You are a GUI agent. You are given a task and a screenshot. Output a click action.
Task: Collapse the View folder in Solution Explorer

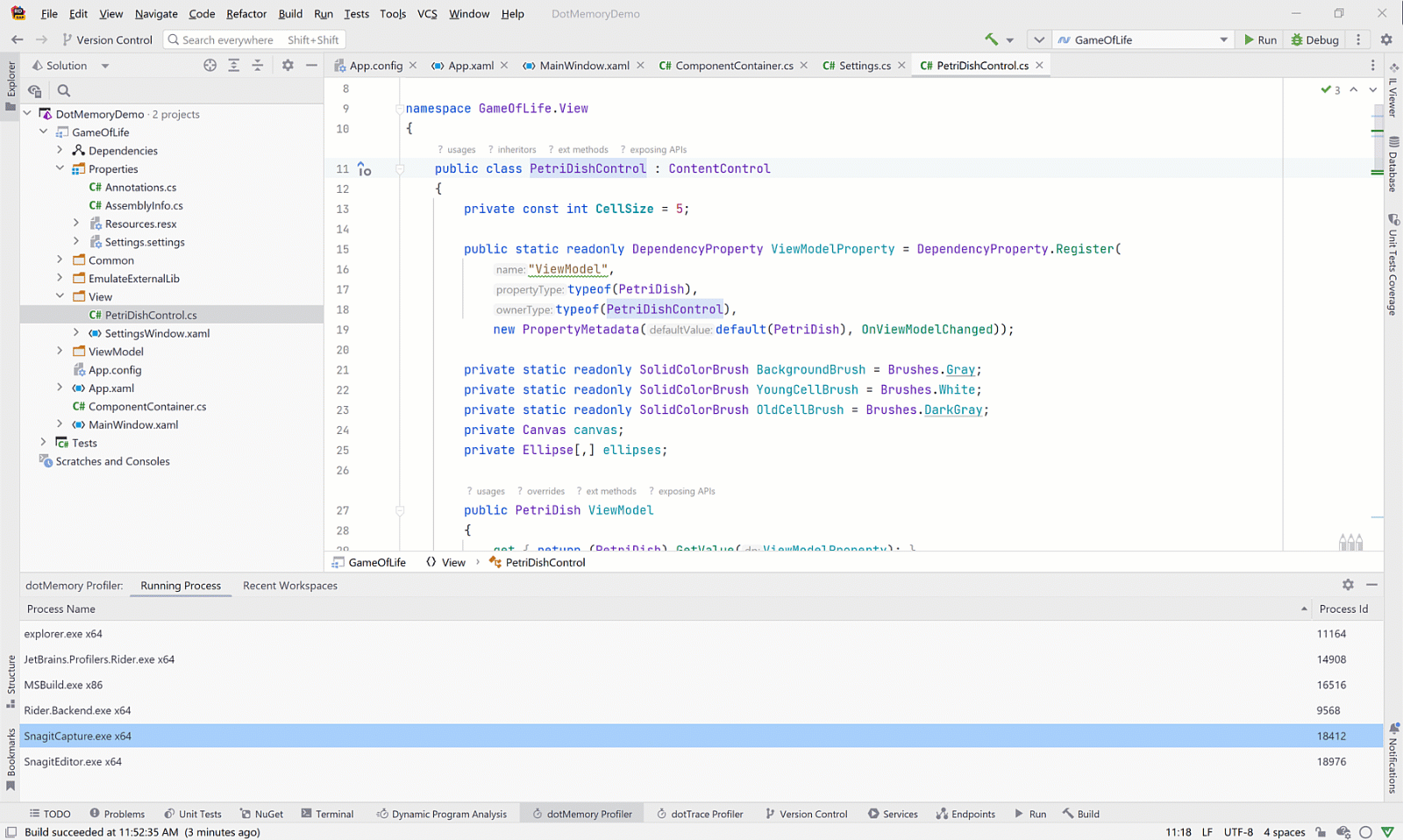tap(60, 296)
